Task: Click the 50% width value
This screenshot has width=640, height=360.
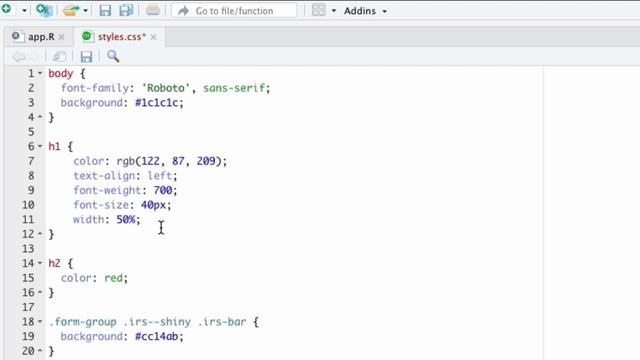Action: tap(126, 220)
